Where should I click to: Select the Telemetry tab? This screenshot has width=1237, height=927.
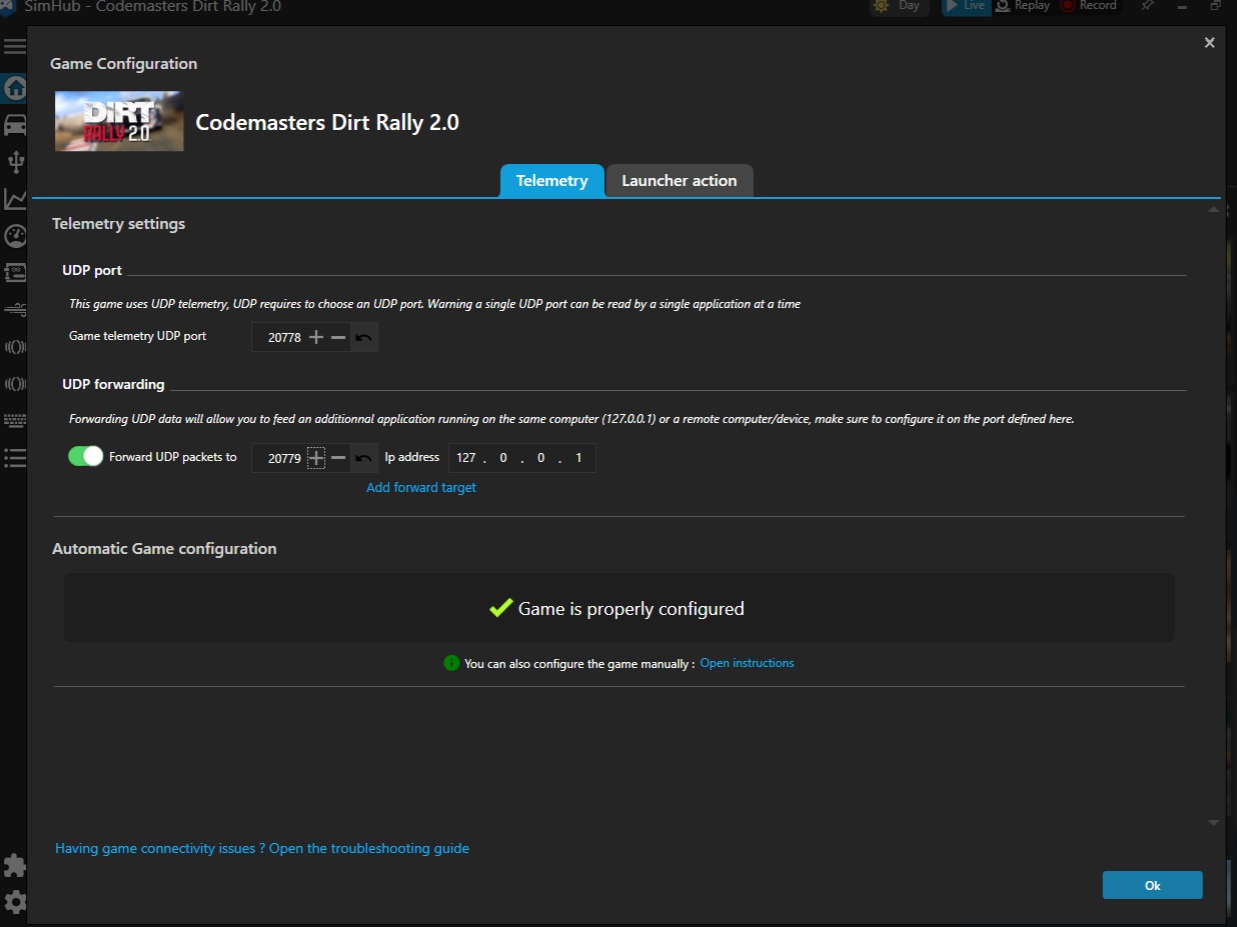[x=552, y=181]
